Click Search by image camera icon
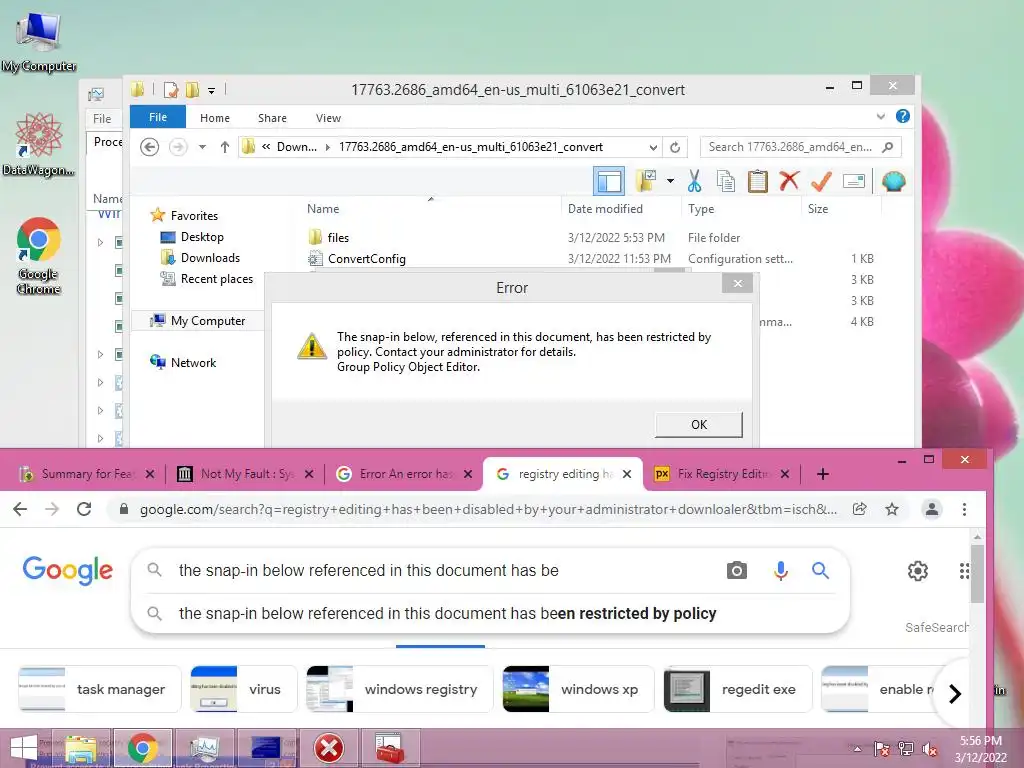This screenshot has width=1024, height=768. click(x=737, y=570)
